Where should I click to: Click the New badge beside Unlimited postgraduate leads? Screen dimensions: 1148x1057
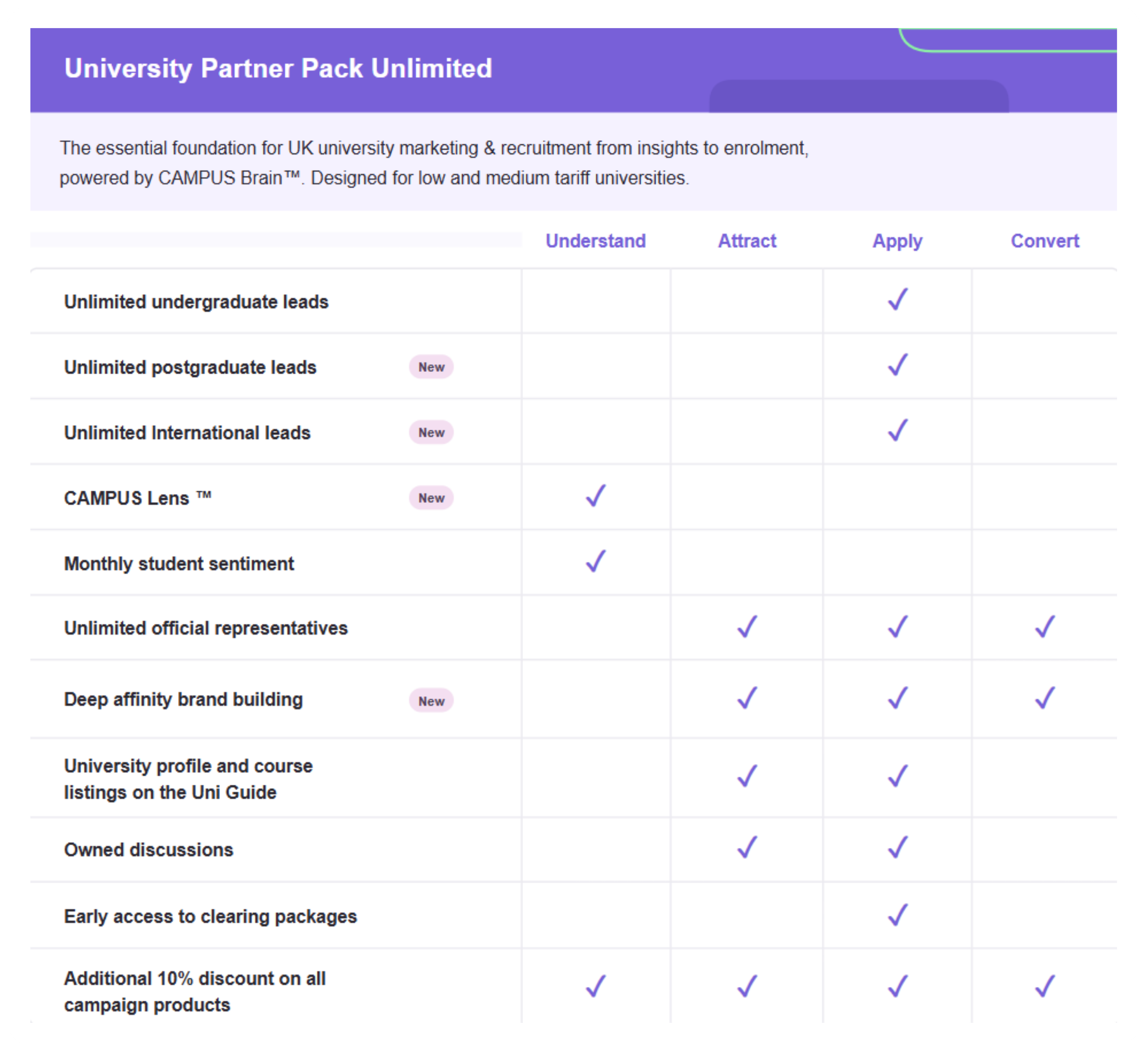coord(431,367)
